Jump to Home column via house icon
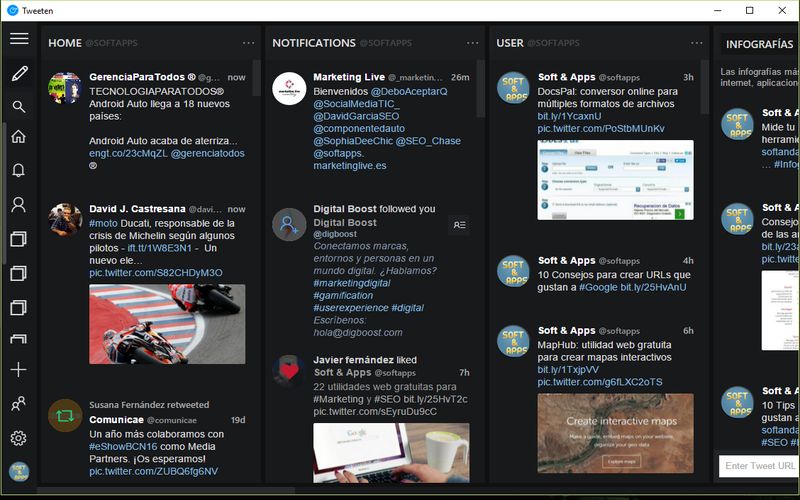Screen dimensions: 800x500 [18, 137]
